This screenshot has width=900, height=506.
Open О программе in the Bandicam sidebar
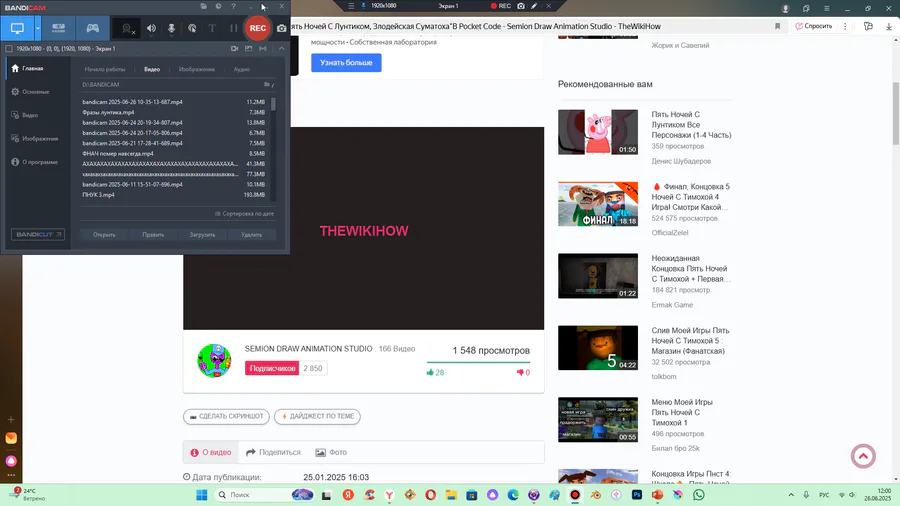[x=37, y=162]
